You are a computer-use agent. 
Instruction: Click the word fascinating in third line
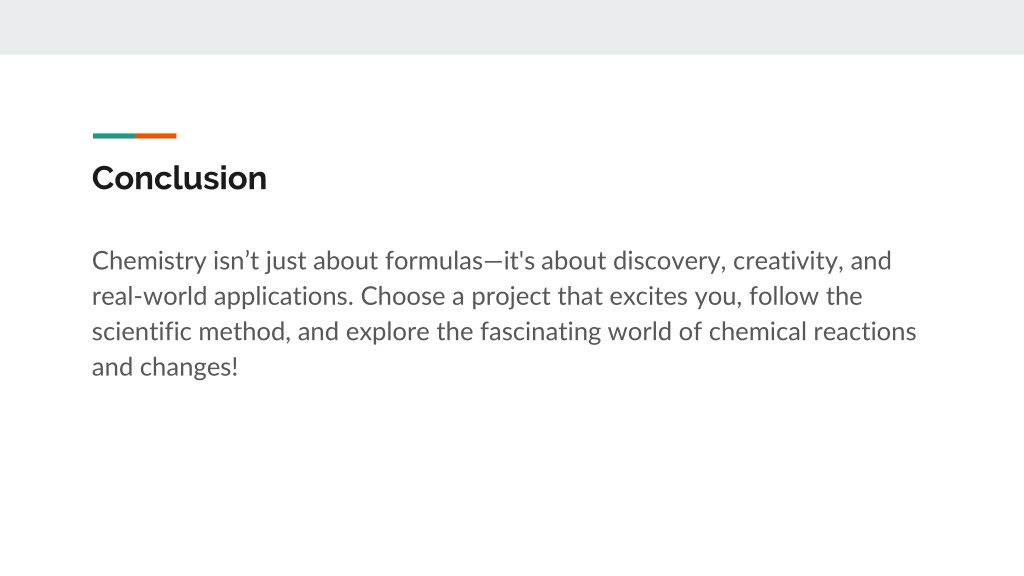pos(540,333)
